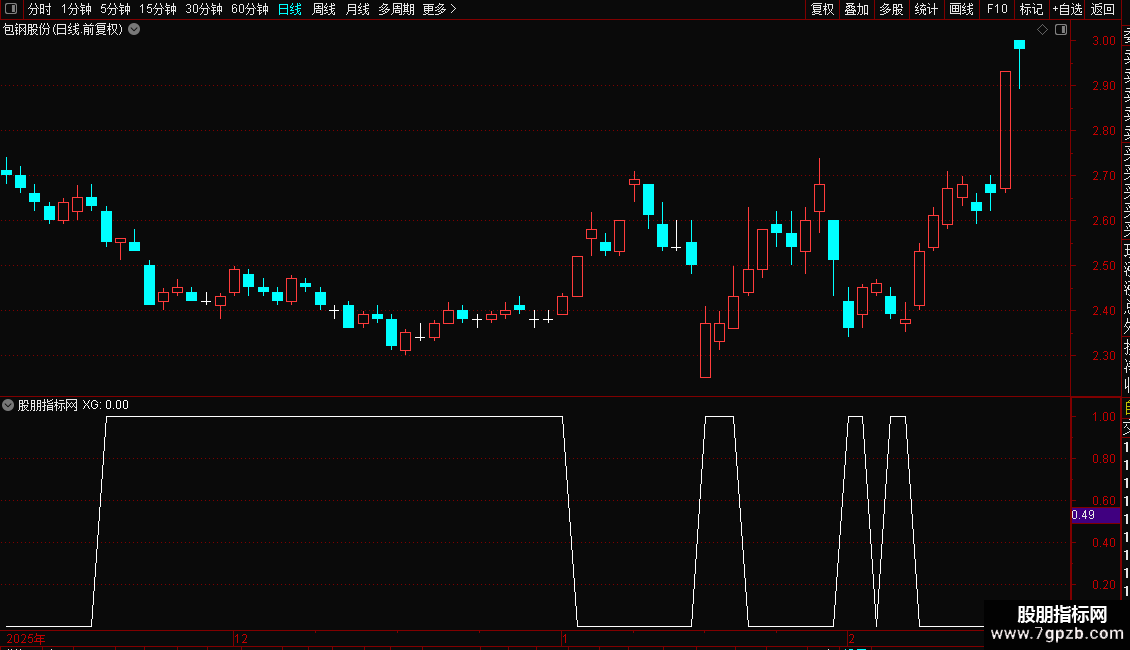The width and height of the screenshot is (1130, 650).
Task: Switch to 日线 daily chart
Action: coord(290,9)
